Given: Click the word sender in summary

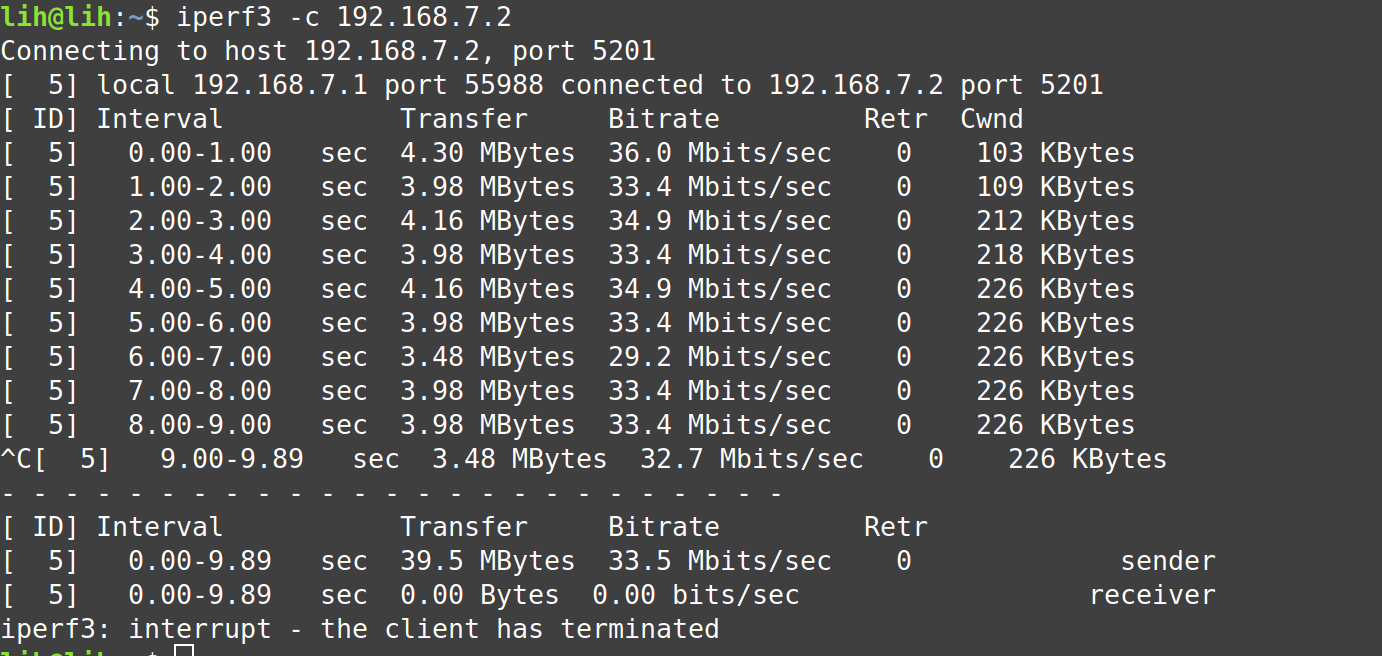Looking at the screenshot, I should pyautogui.click(x=1167, y=561).
